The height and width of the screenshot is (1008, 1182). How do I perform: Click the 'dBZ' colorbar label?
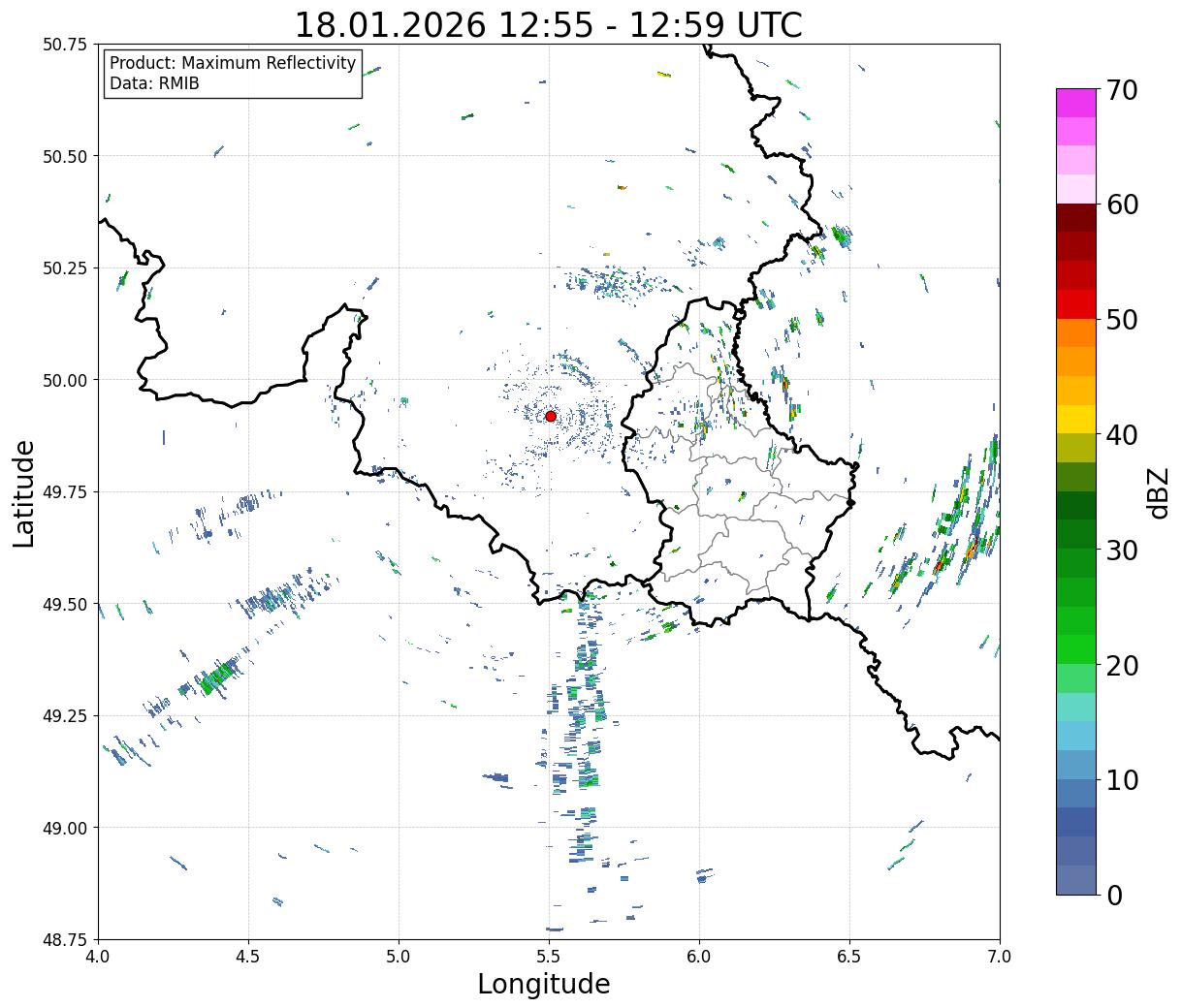point(1159,492)
